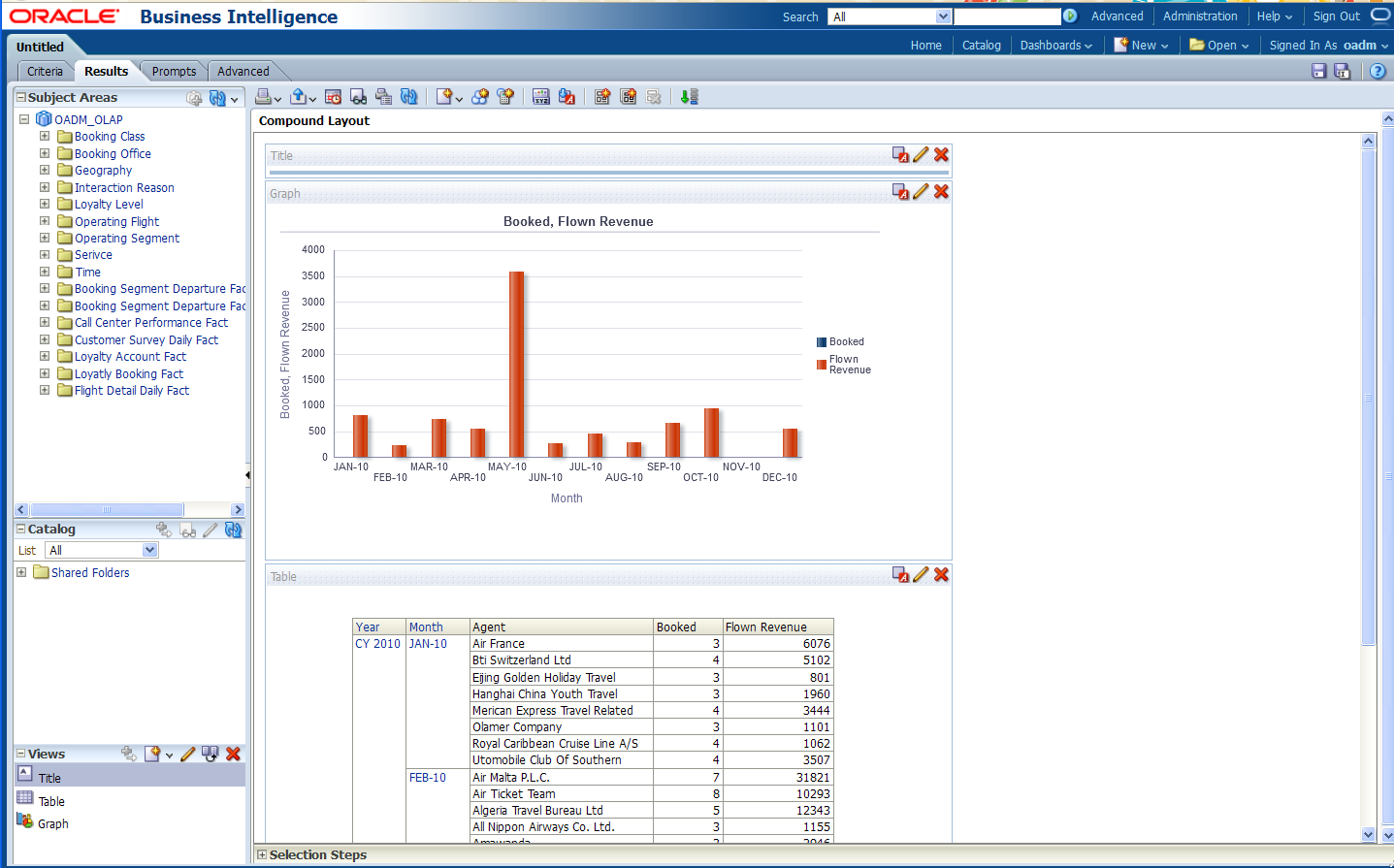Click the print analysis toolbar icon
The width and height of the screenshot is (1394, 868).
262,97
